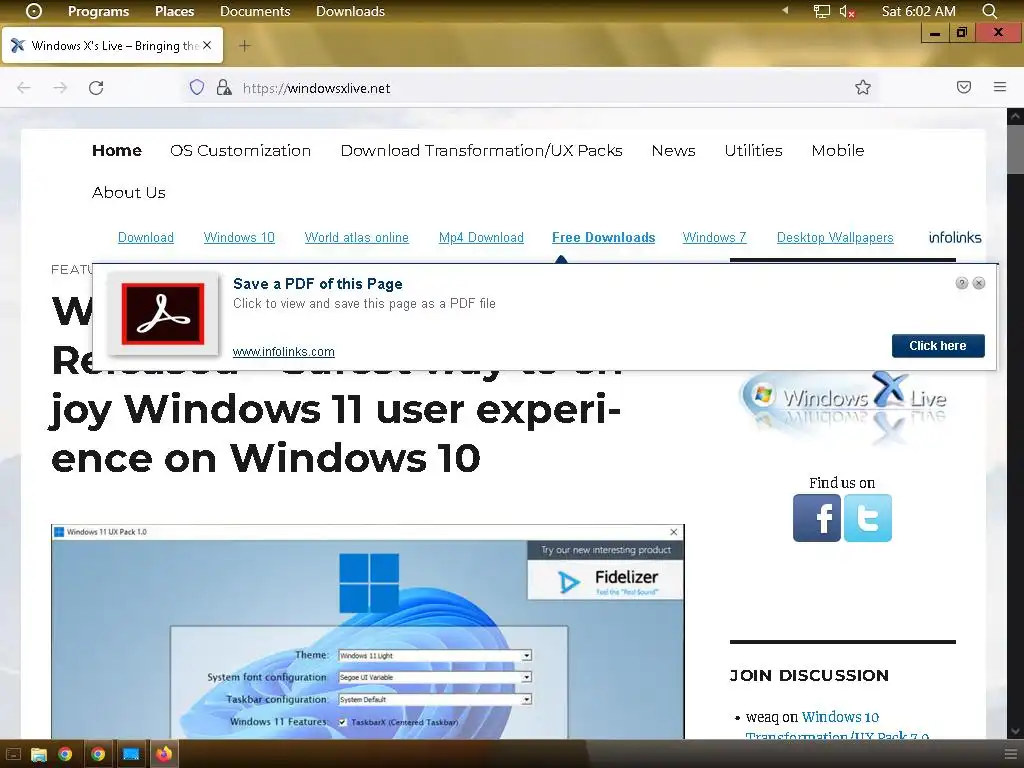Open the News nav item
The image size is (1024, 768).
(x=673, y=150)
